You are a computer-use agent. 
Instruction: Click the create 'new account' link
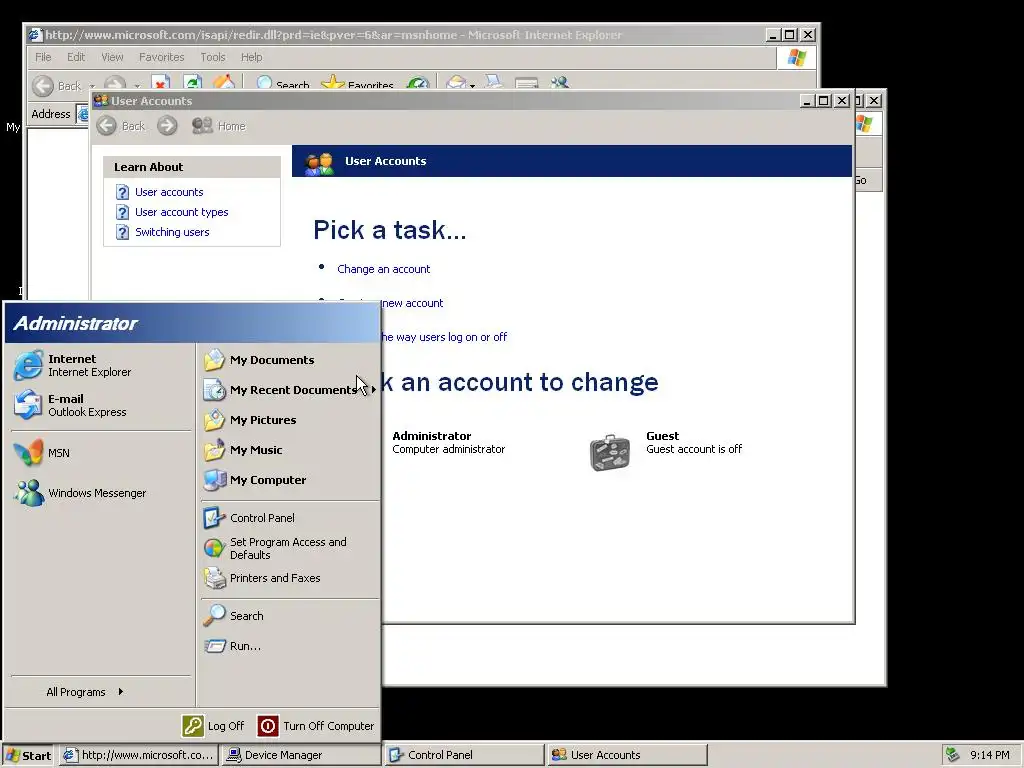pyautogui.click(x=412, y=303)
